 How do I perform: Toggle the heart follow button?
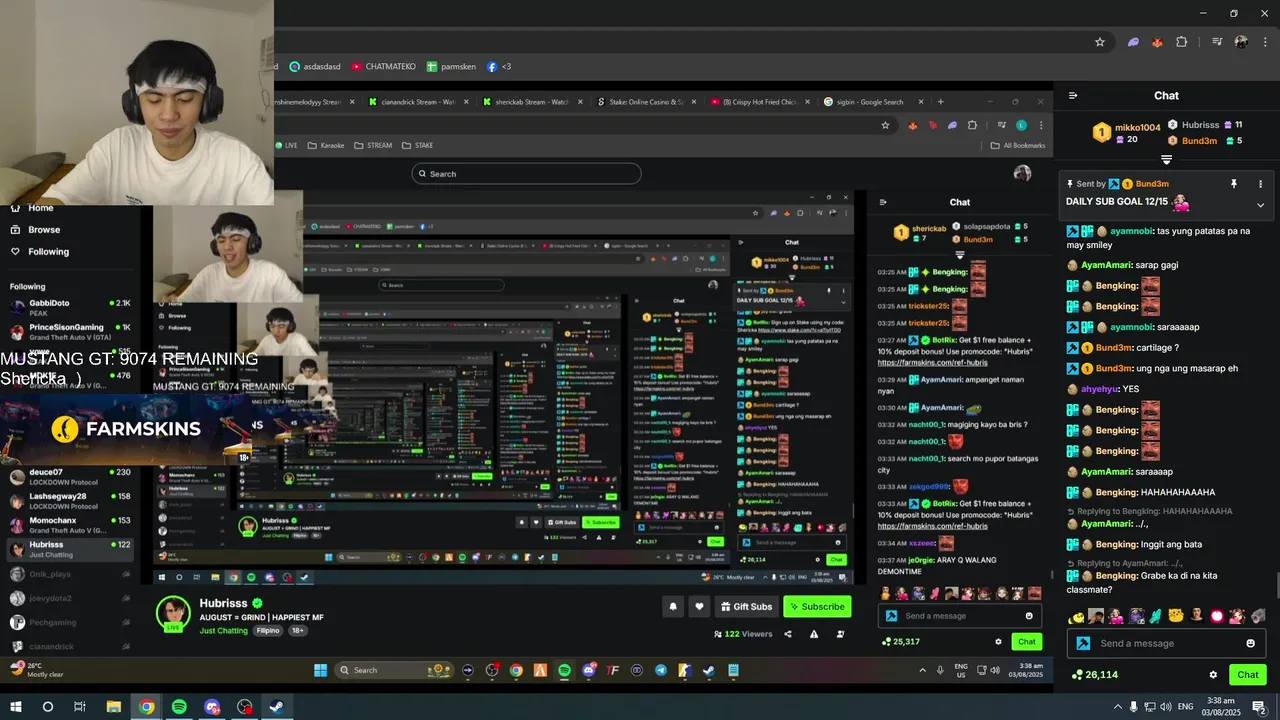tap(699, 606)
